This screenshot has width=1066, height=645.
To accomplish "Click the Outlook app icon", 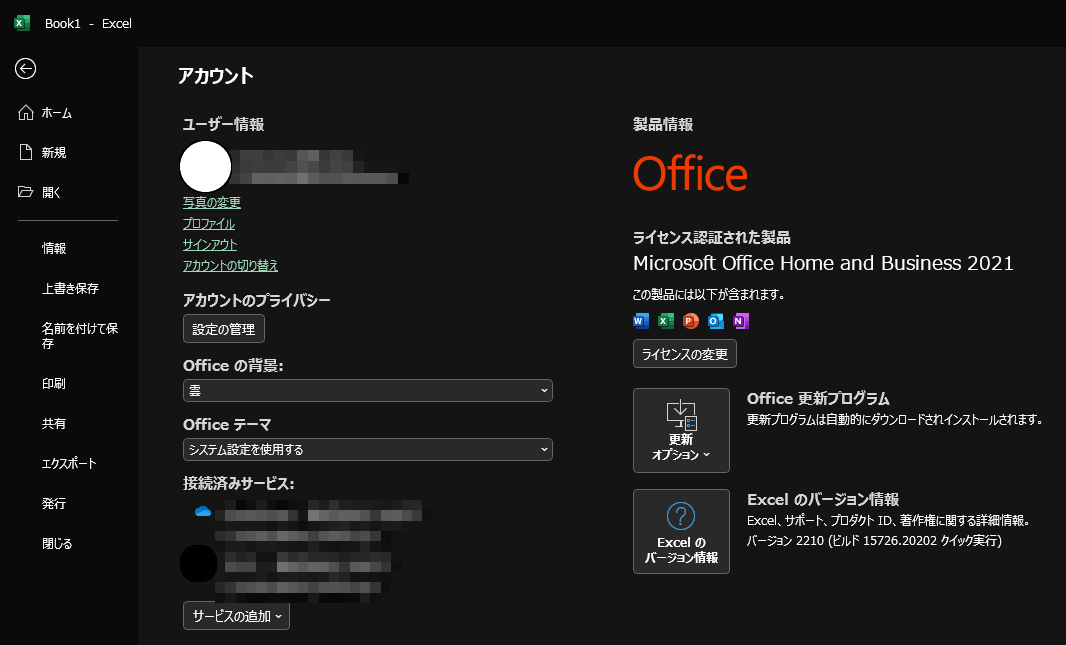I will pos(716,321).
